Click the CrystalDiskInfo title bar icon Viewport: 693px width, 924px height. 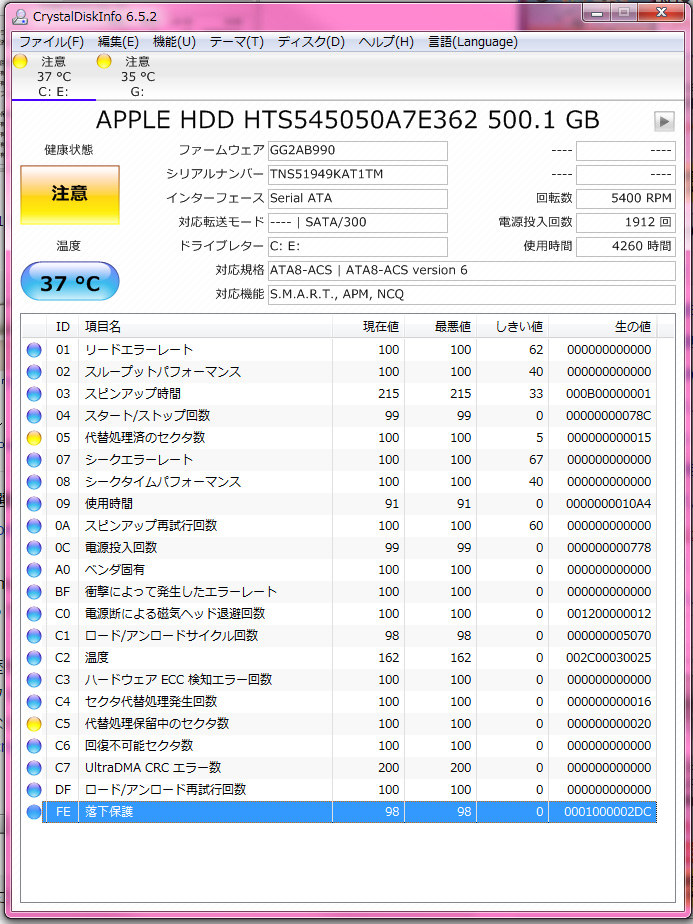pos(20,16)
